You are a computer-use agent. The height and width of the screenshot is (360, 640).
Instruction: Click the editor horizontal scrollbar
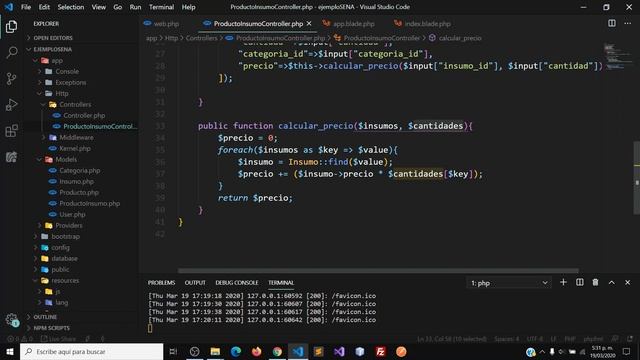pos(378,271)
